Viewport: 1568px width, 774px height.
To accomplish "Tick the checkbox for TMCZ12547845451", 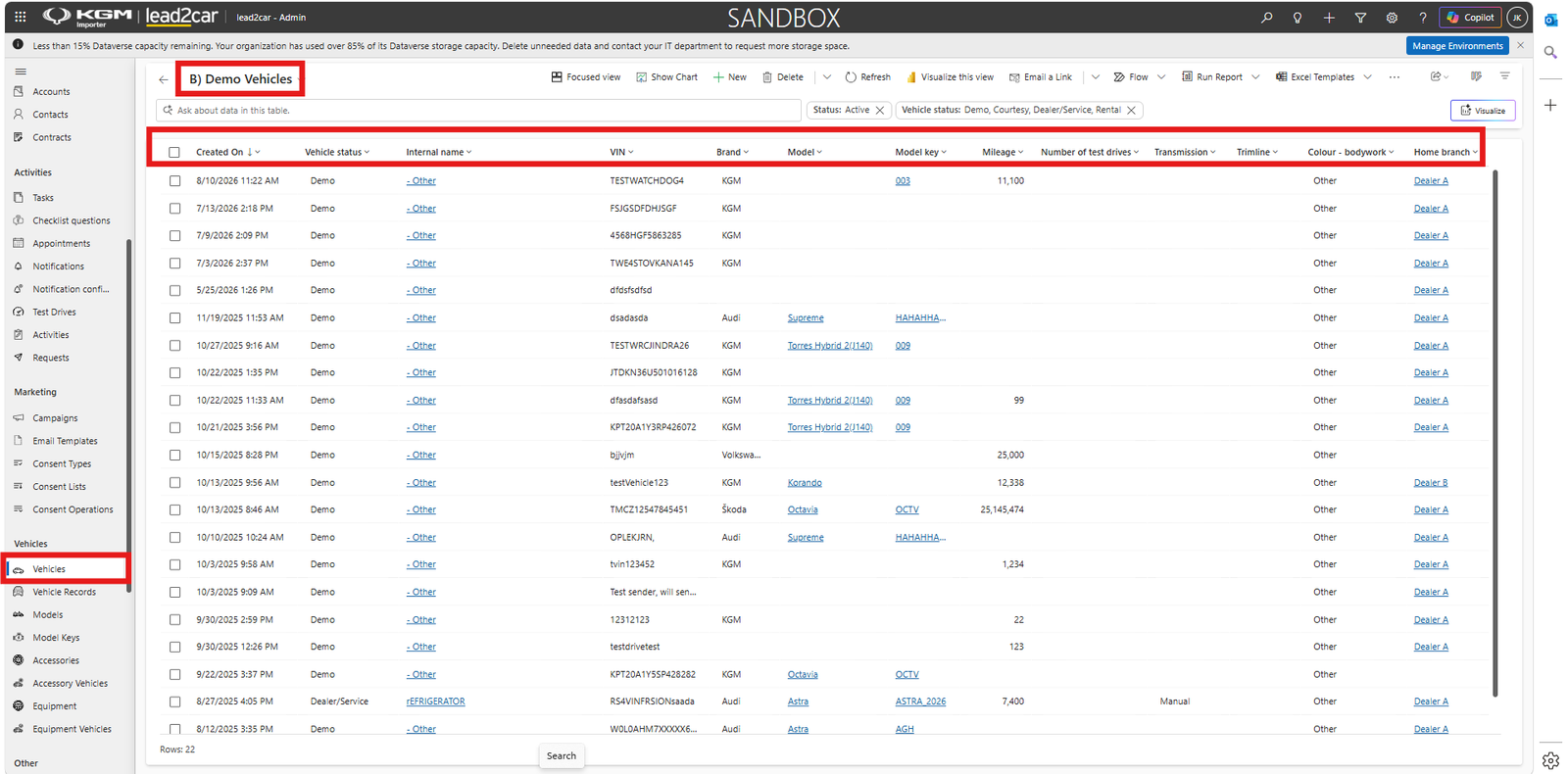I will point(174,509).
